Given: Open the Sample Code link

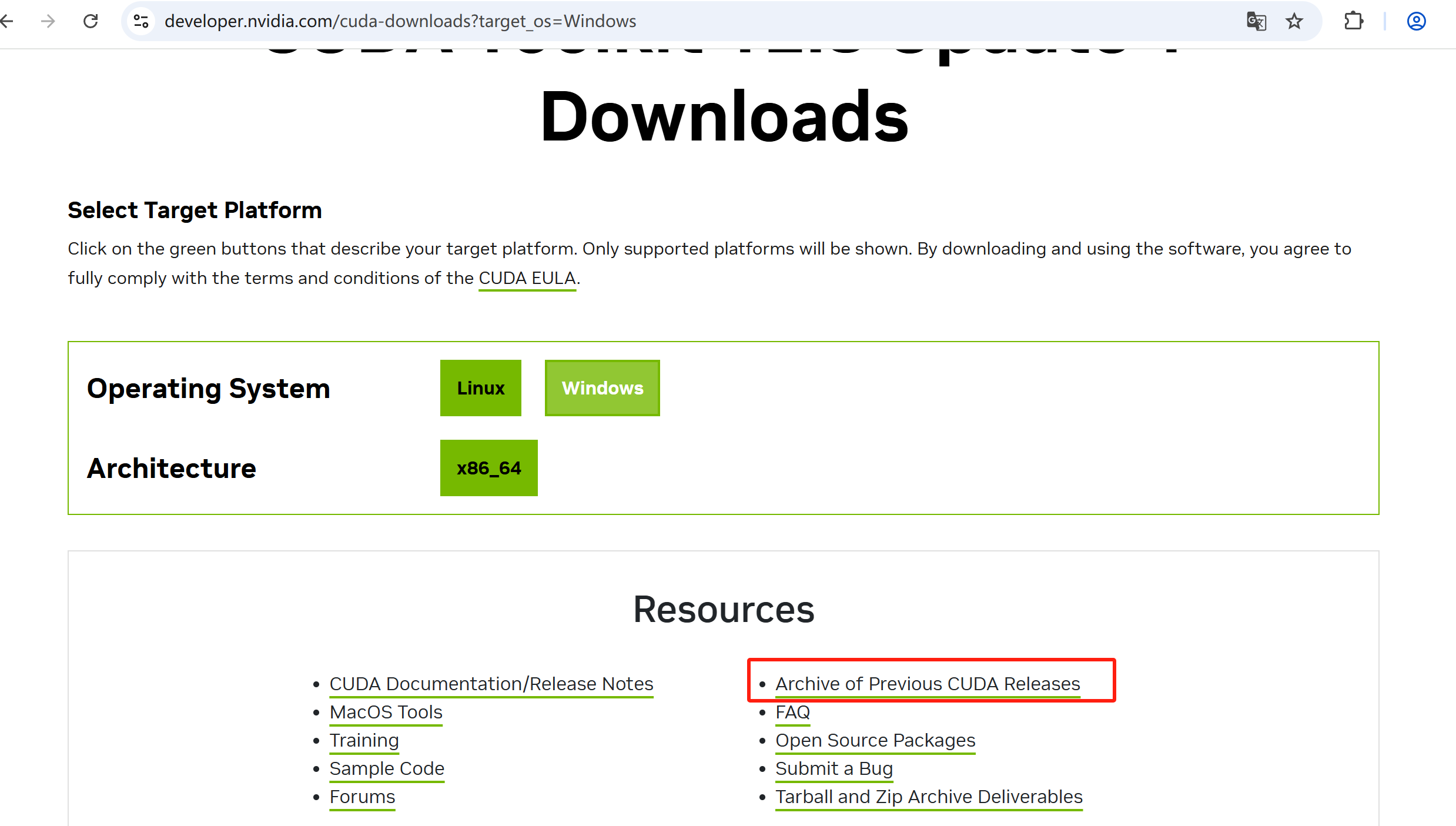Looking at the screenshot, I should point(386,768).
